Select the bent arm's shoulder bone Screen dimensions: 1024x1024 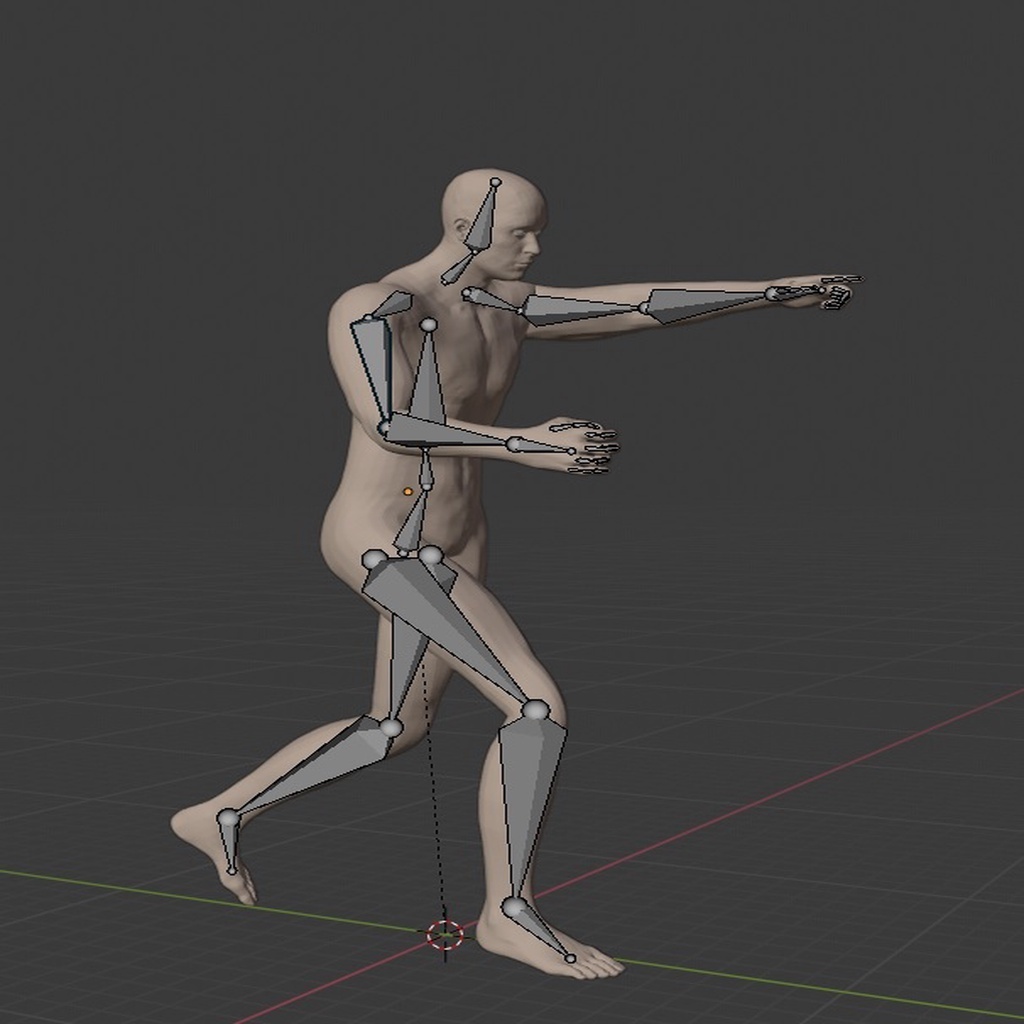click(390, 306)
